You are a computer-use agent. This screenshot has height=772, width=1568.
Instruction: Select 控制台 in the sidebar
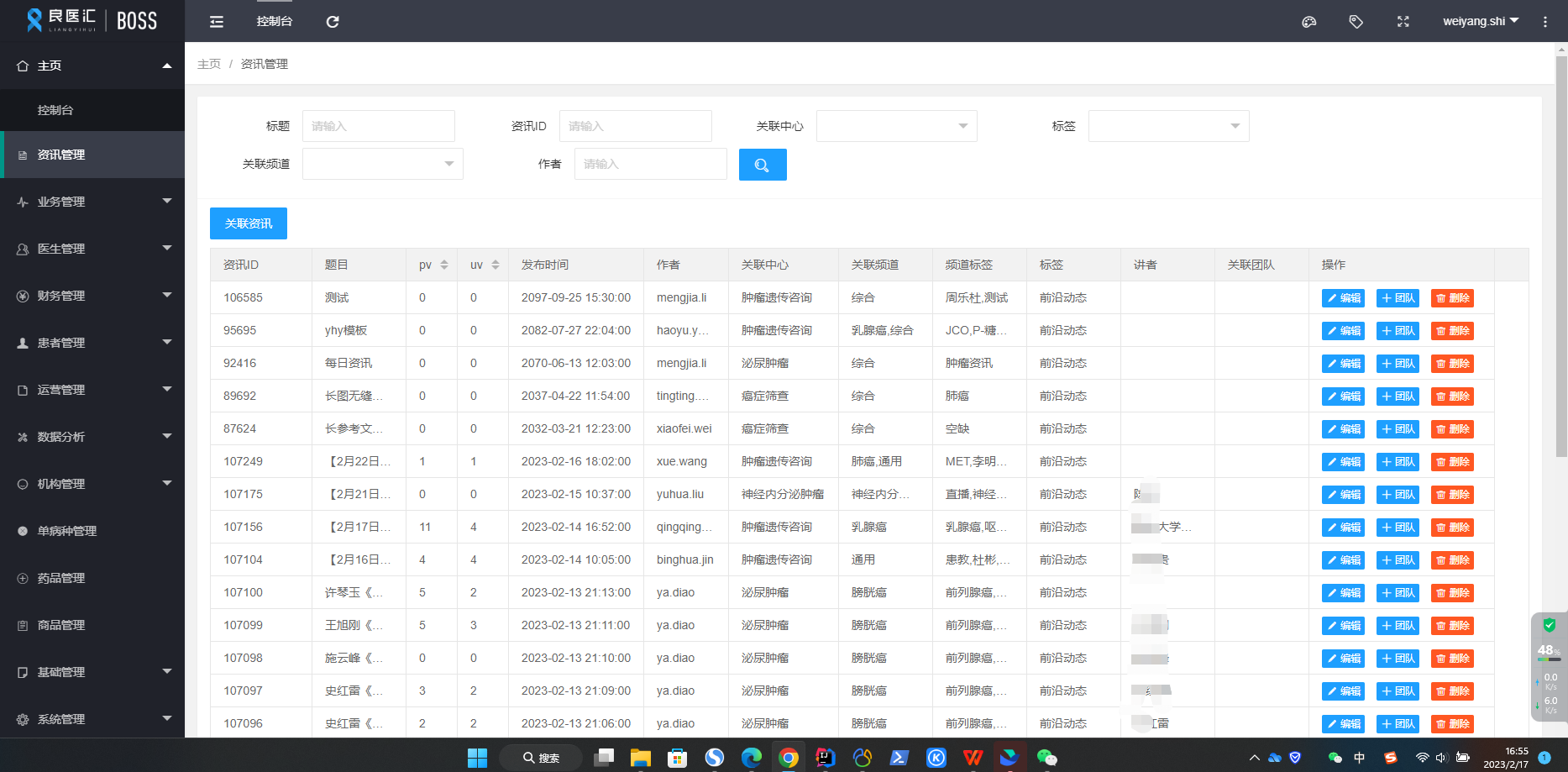click(x=92, y=110)
